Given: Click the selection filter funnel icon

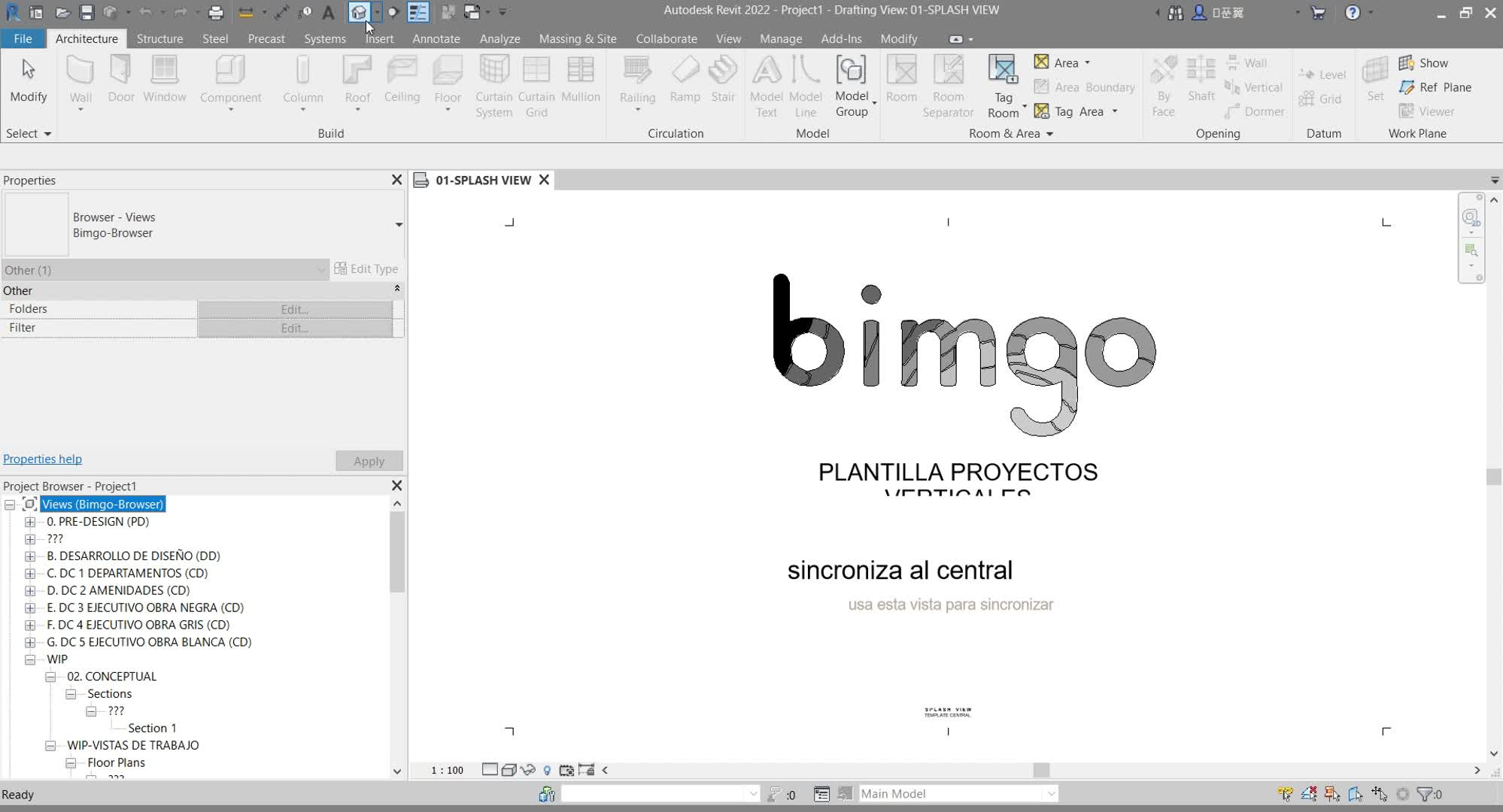Looking at the screenshot, I should coord(1424,794).
